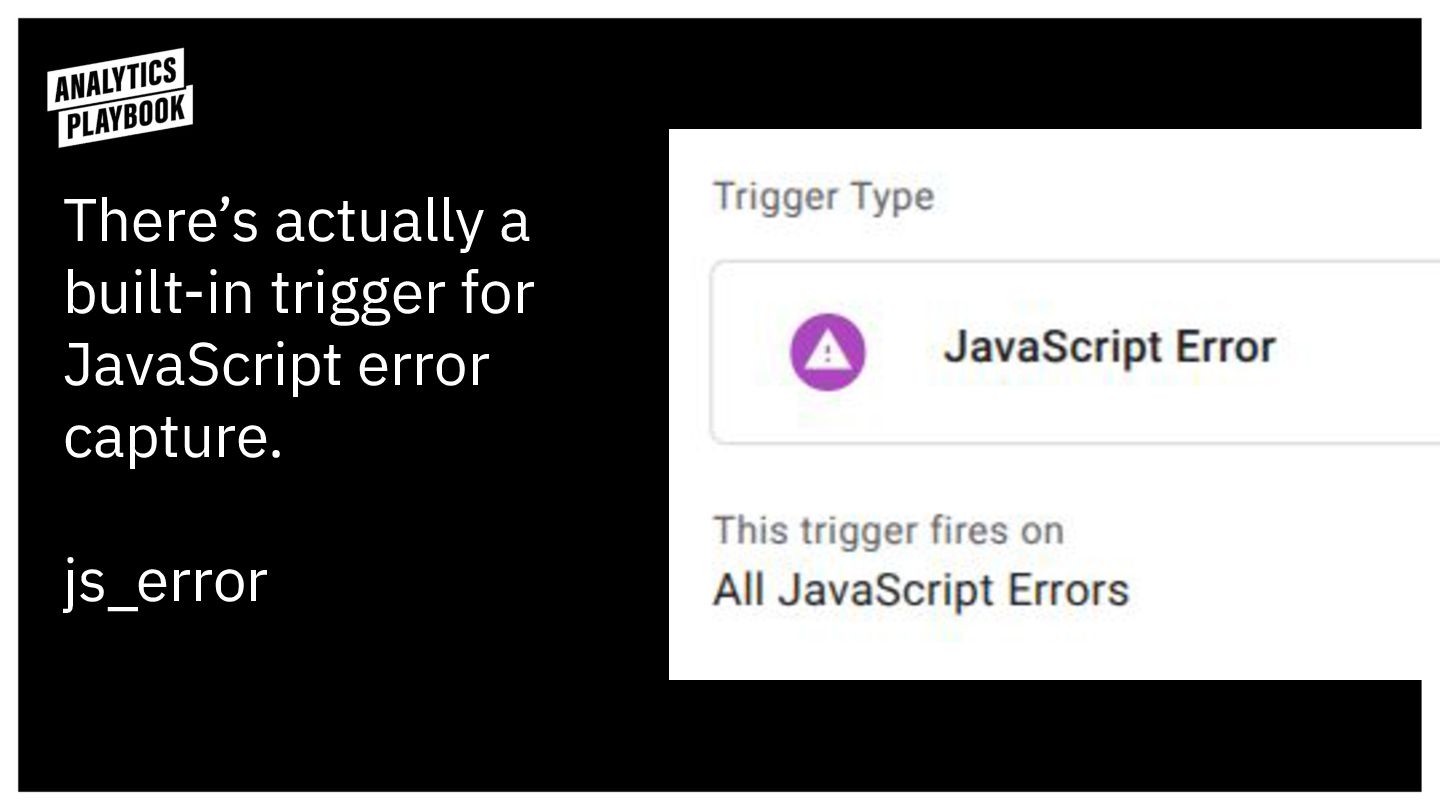The width and height of the screenshot is (1440, 810).
Task: Click the 'There's actually a' headline line
Action: point(296,221)
